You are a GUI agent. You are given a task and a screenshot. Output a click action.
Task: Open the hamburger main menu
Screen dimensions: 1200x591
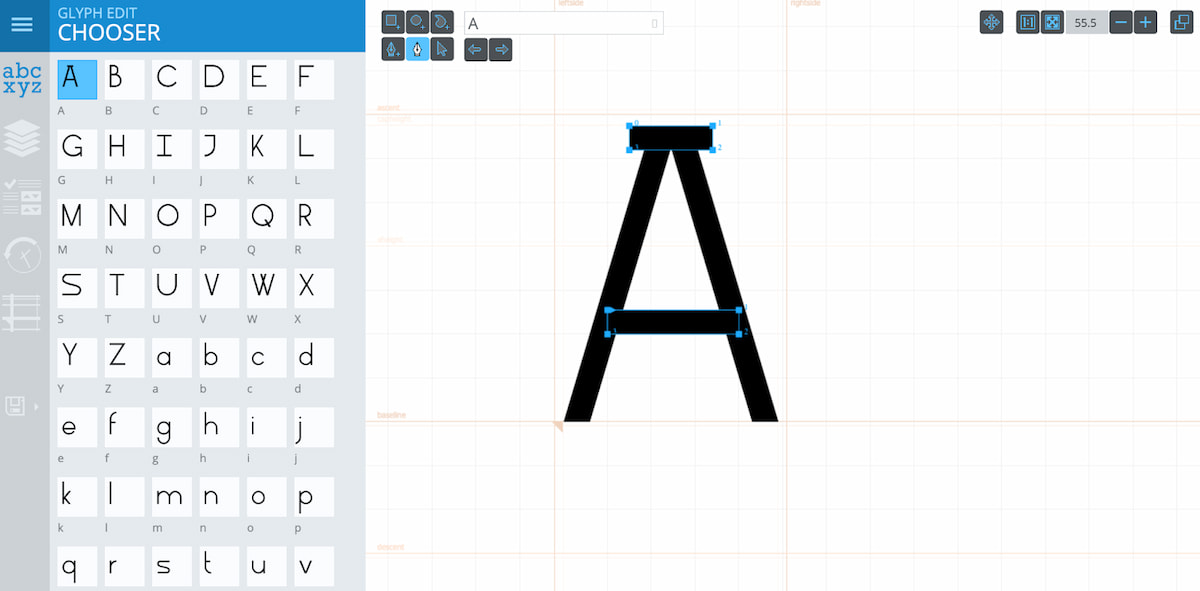22,25
